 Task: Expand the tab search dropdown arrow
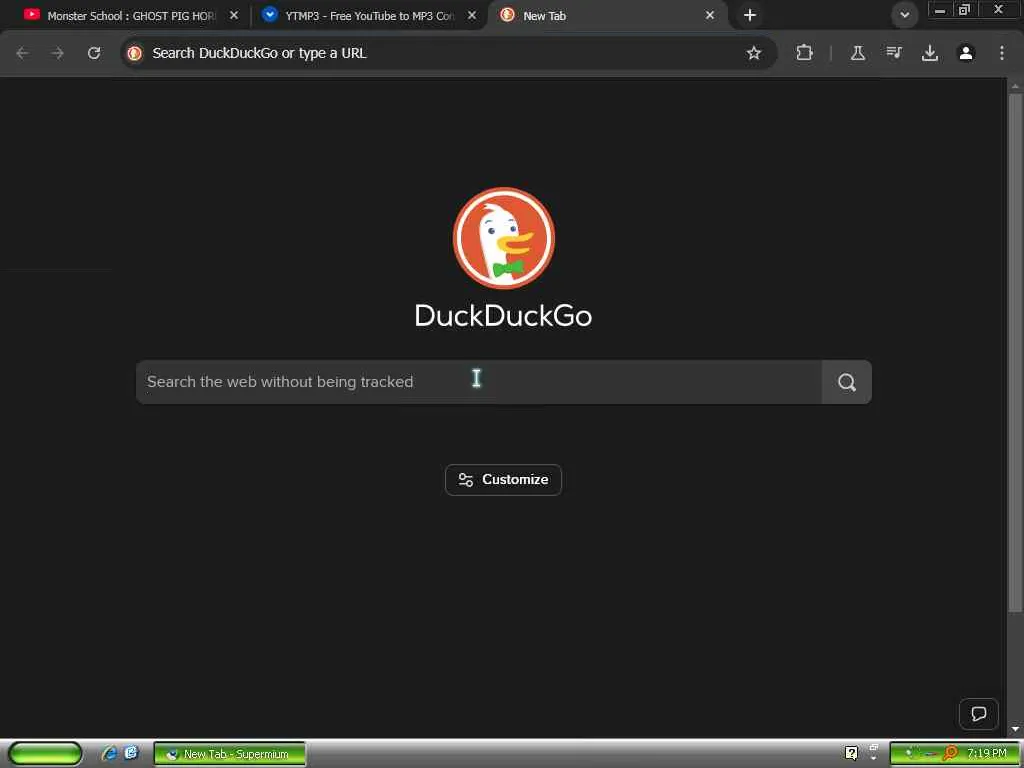point(904,15)
